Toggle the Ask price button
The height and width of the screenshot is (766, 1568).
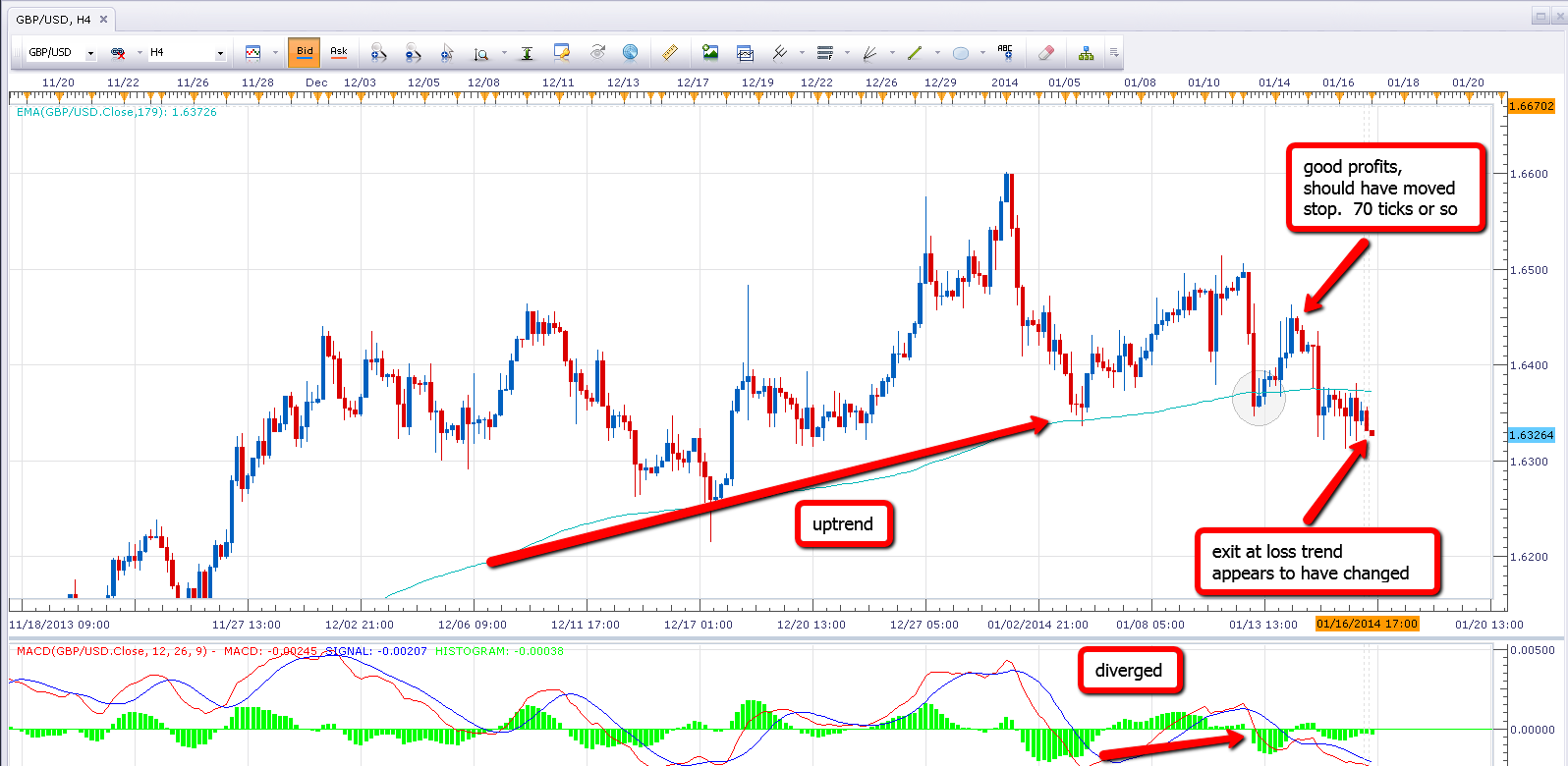339,52
